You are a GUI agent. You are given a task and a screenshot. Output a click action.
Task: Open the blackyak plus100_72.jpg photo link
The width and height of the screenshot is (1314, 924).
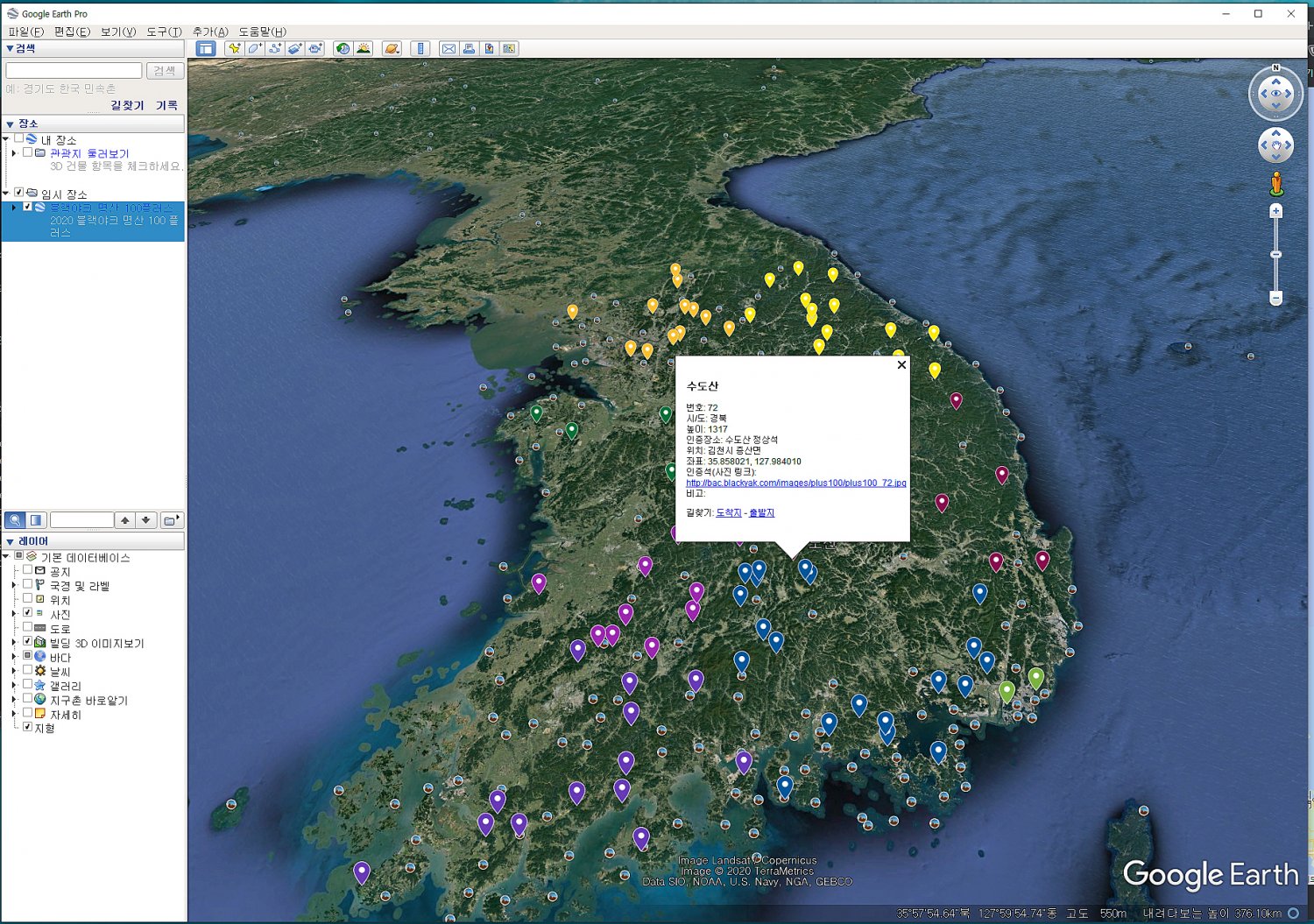pyautogui.click(x=796, y=483)
